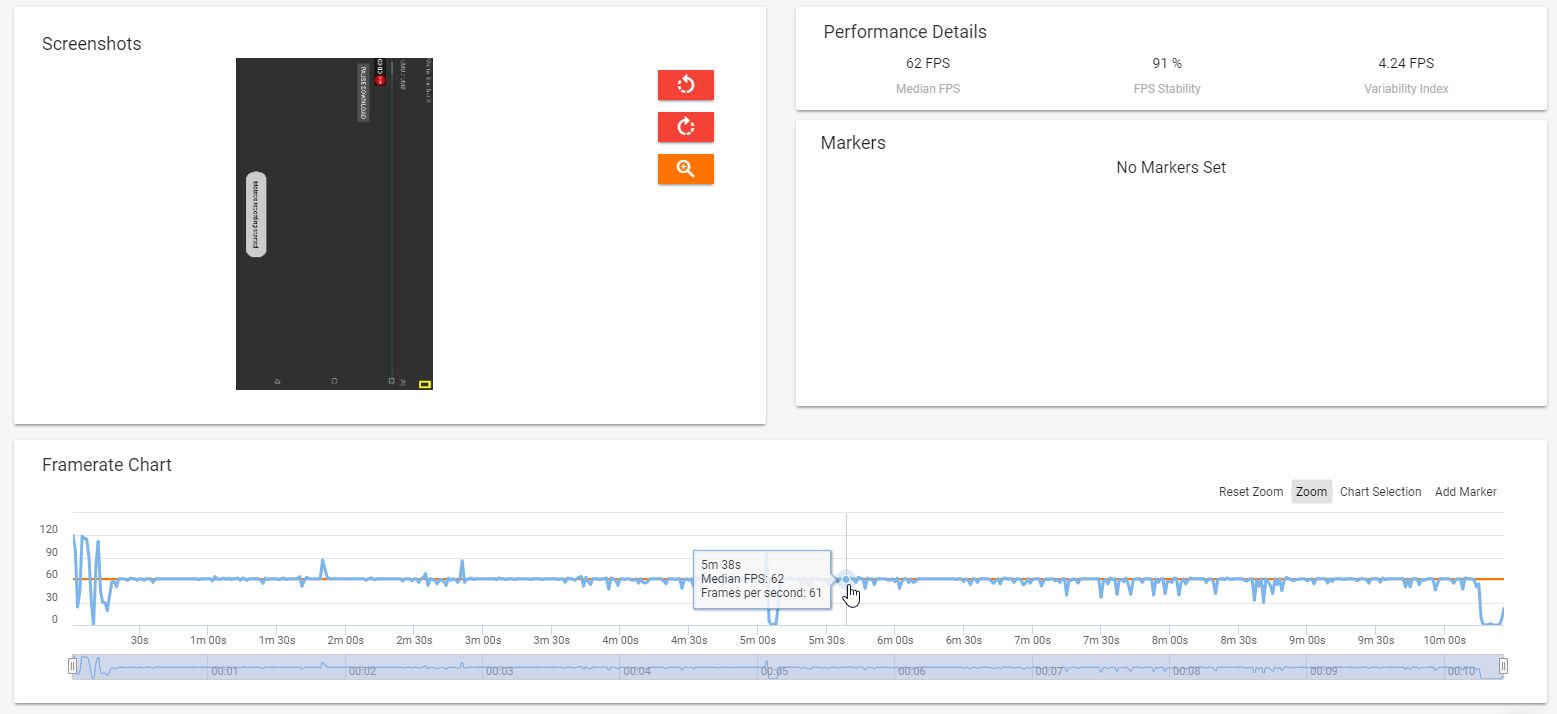
Task: Click Add Marker
Action: point(1465,492)
